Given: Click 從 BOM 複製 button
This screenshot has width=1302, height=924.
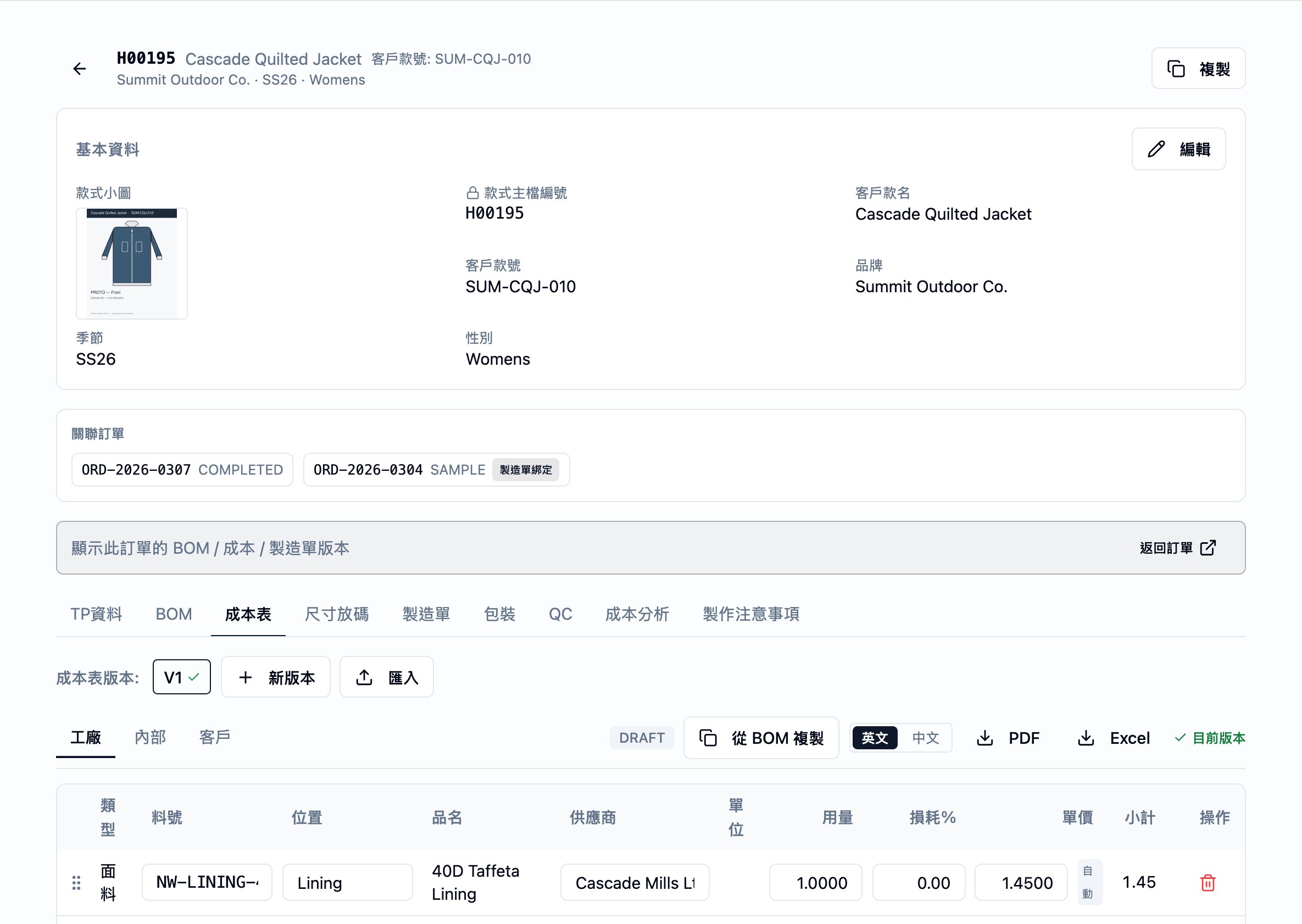Looking at the screenshot, I should [761, 738].
